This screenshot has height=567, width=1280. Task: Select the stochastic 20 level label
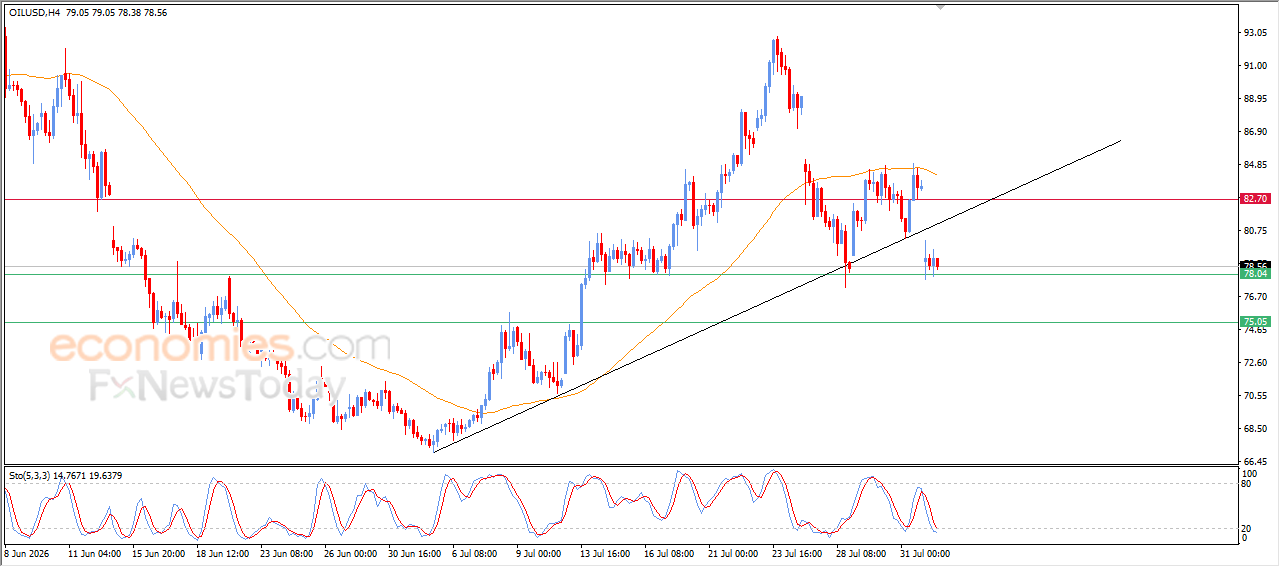tap(1247, 528)
